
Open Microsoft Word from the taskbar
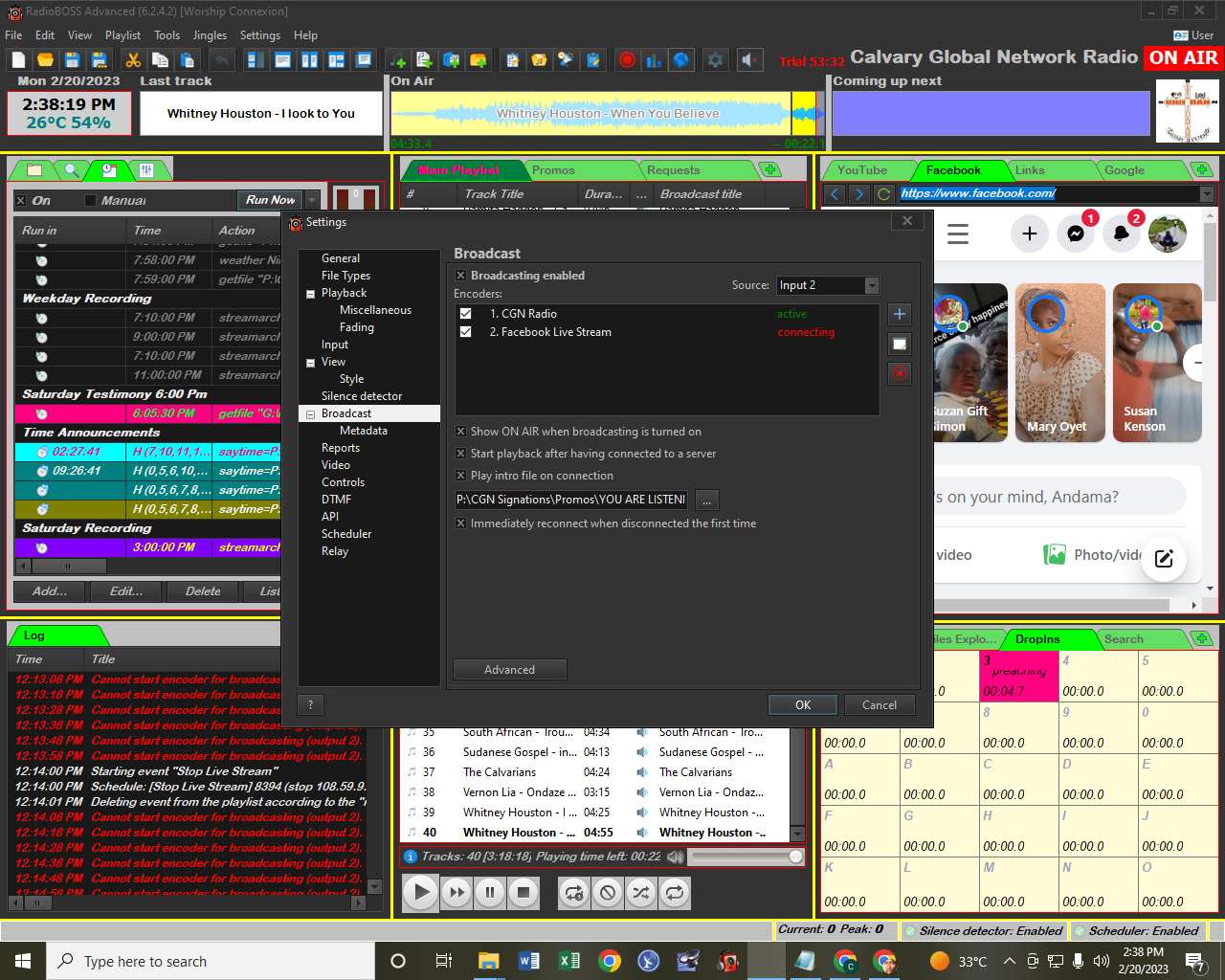click(x=529, y=961)
